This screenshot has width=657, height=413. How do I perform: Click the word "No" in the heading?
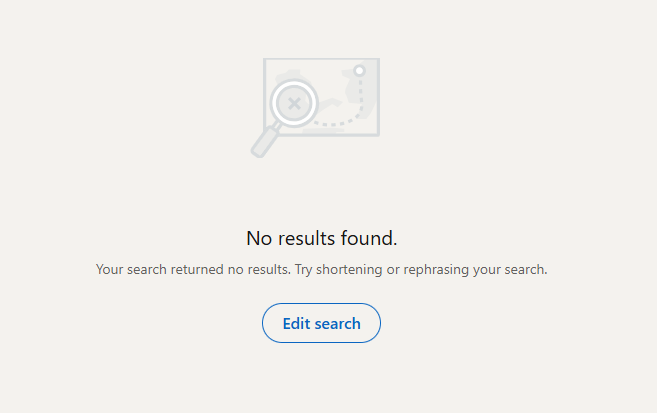pos(259,238)
